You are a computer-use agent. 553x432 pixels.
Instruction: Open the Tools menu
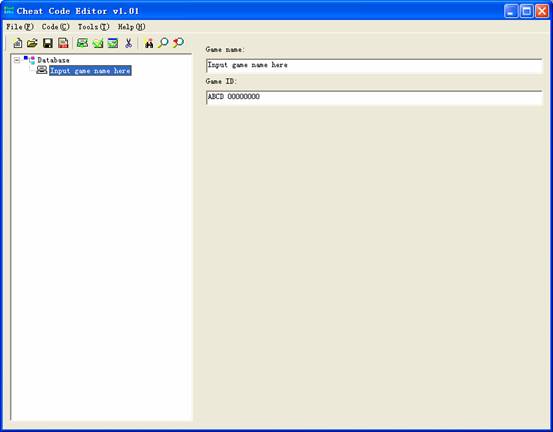[93, 27]
